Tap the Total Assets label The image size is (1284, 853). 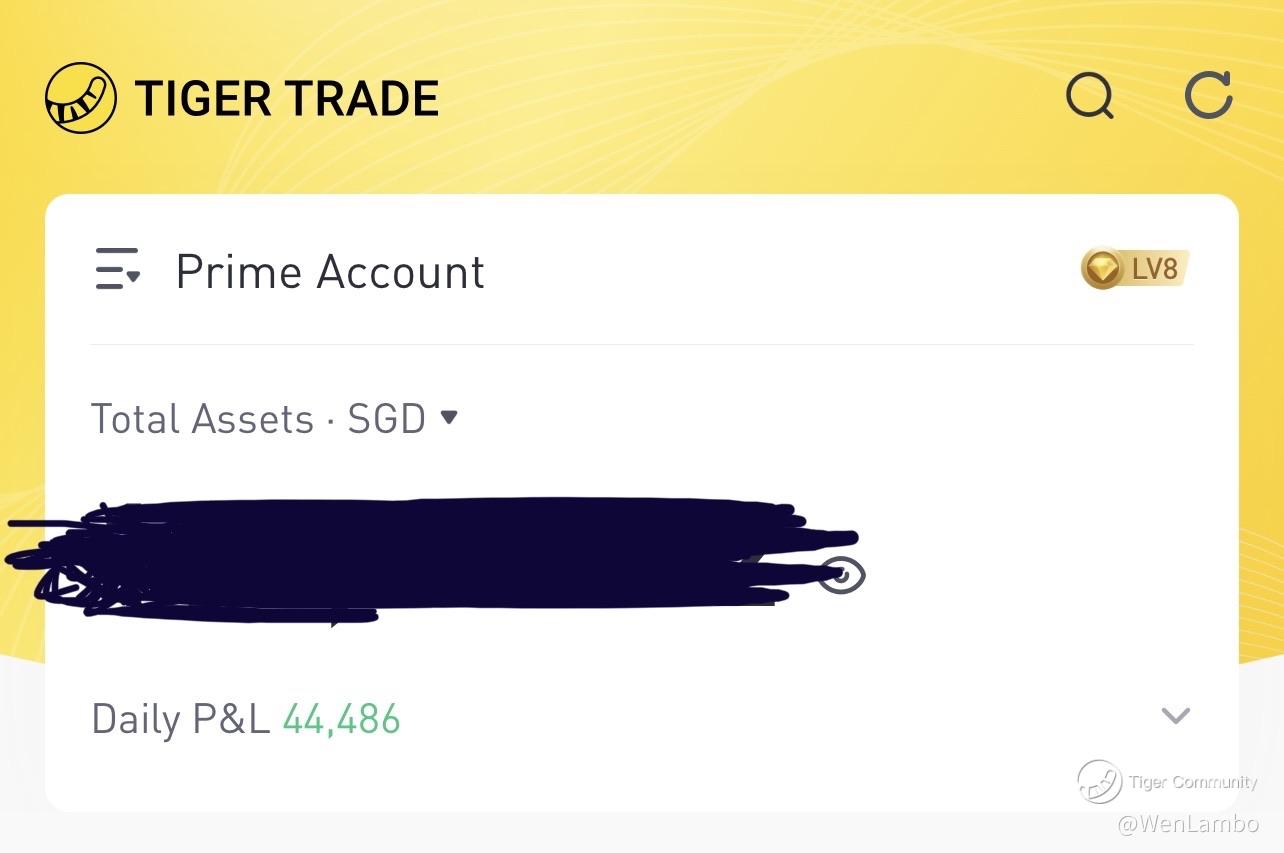click(x=202, y=419)
